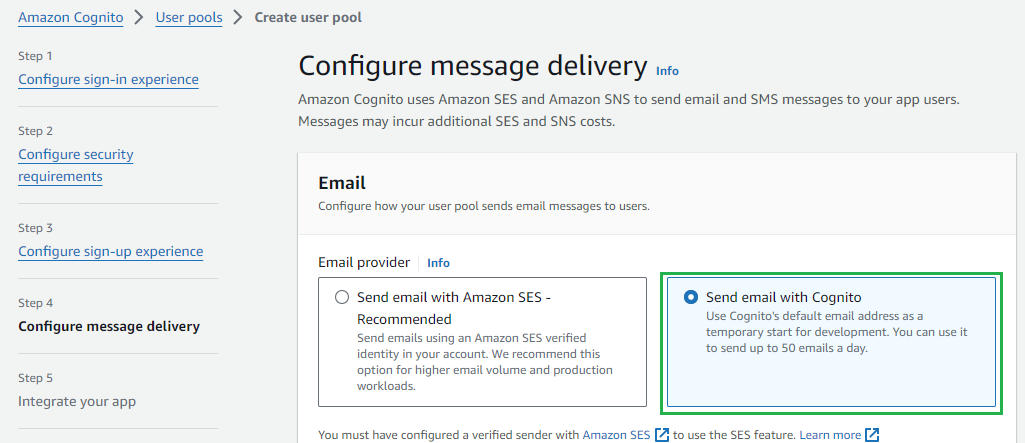Image resolution: width=1025 pixels, height=443 pixels.
Task: Open Step 2 Configure security requirements
Action: (x=76, y=166)
